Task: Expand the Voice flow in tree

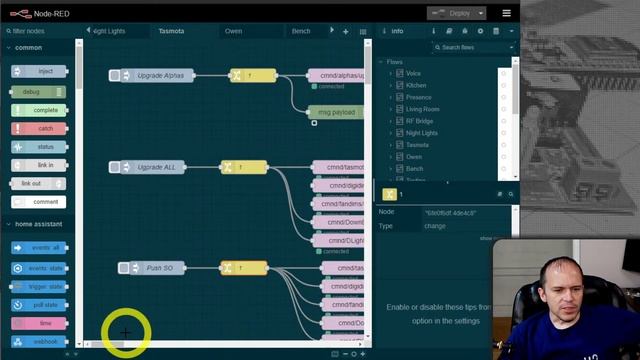Action: 391,73
